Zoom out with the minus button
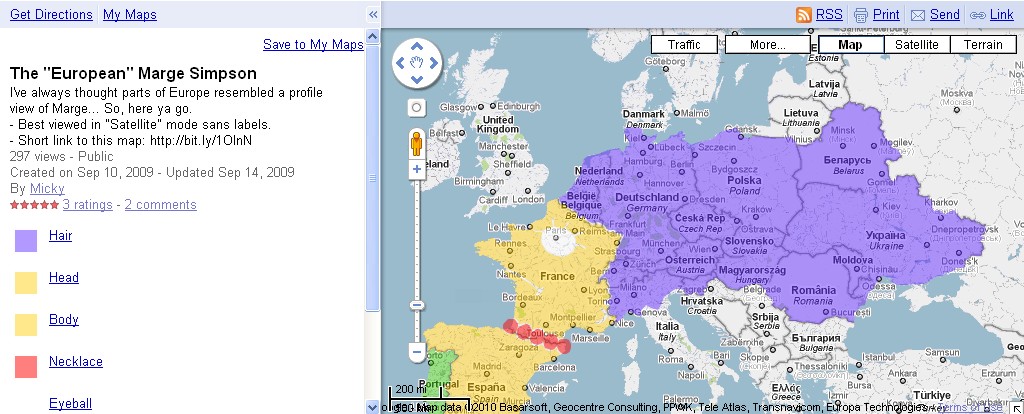 pyautogui.click(x=417, y=353)
